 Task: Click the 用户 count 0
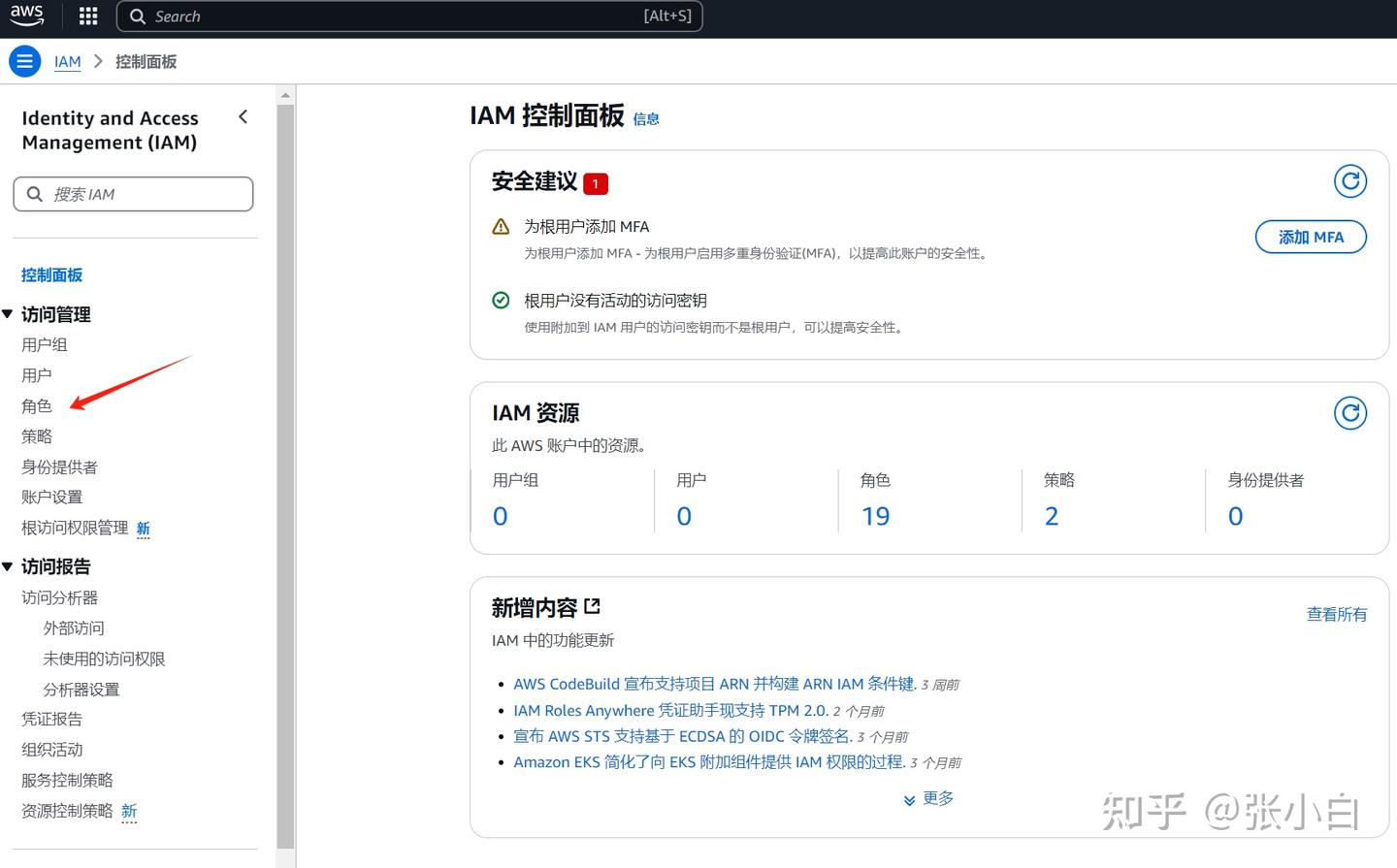(684, 516)
